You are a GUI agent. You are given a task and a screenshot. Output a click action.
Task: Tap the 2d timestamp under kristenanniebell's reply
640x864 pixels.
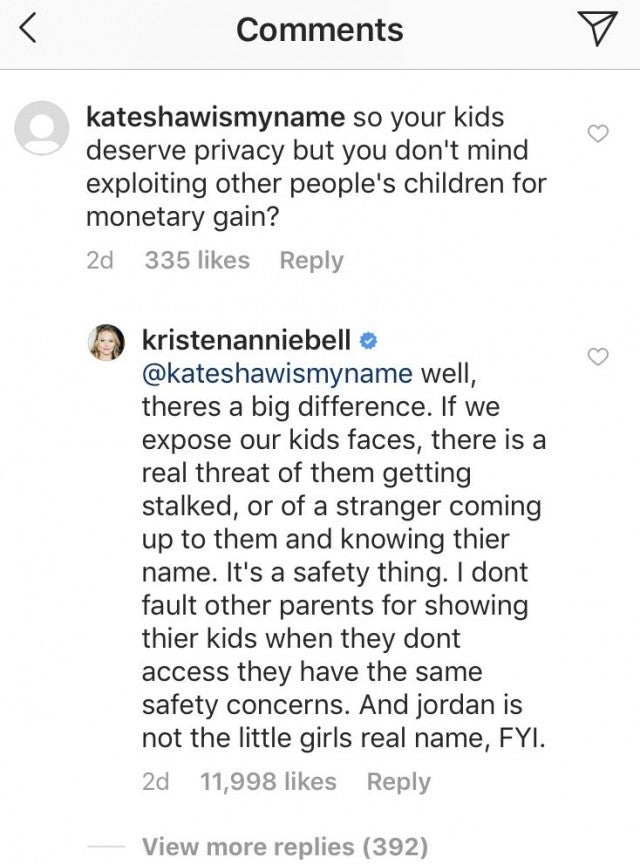pyautogui.click(x=156, y=781)
